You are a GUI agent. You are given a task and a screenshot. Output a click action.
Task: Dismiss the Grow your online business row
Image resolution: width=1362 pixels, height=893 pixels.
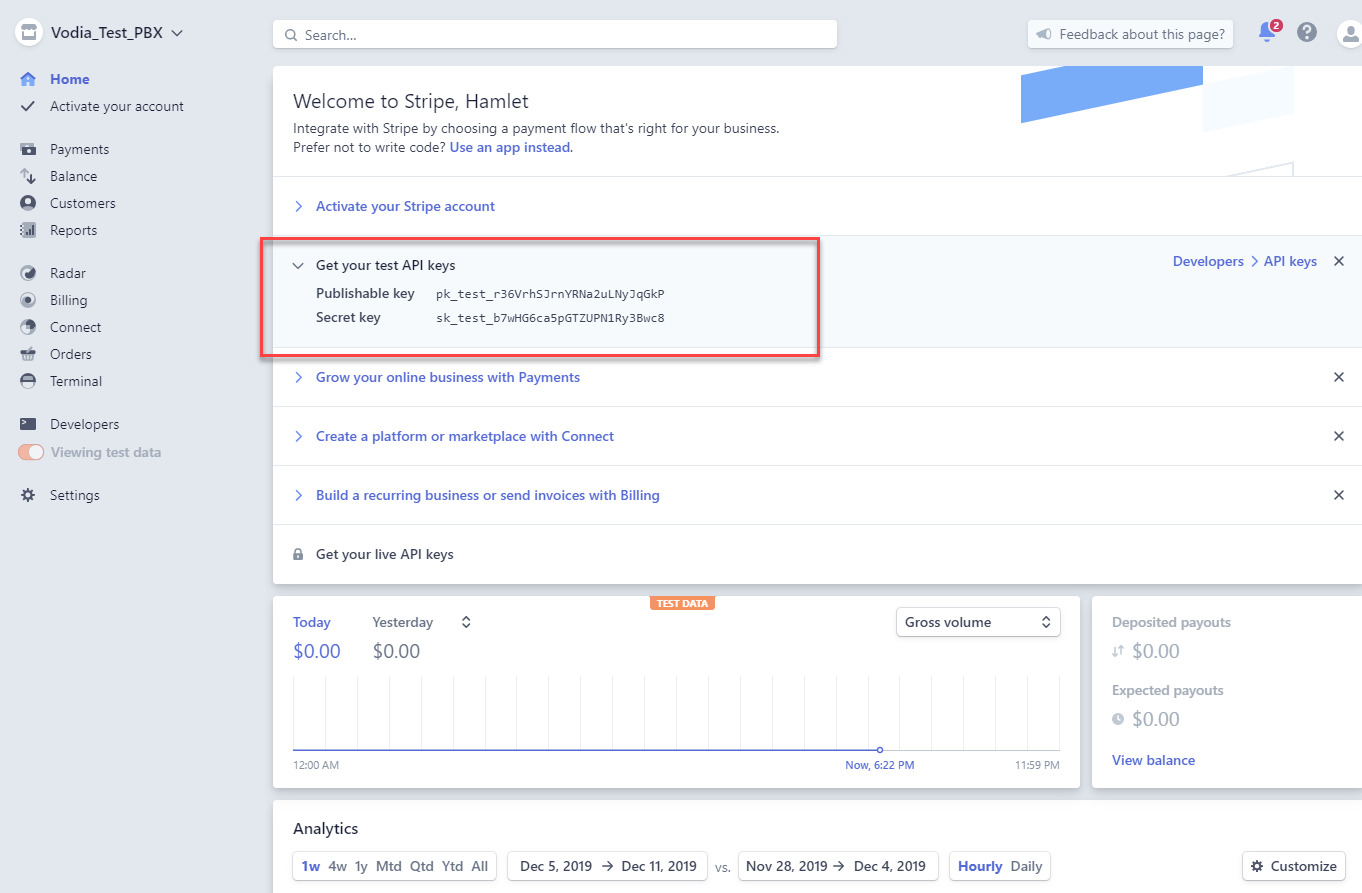coord(1339,377)
